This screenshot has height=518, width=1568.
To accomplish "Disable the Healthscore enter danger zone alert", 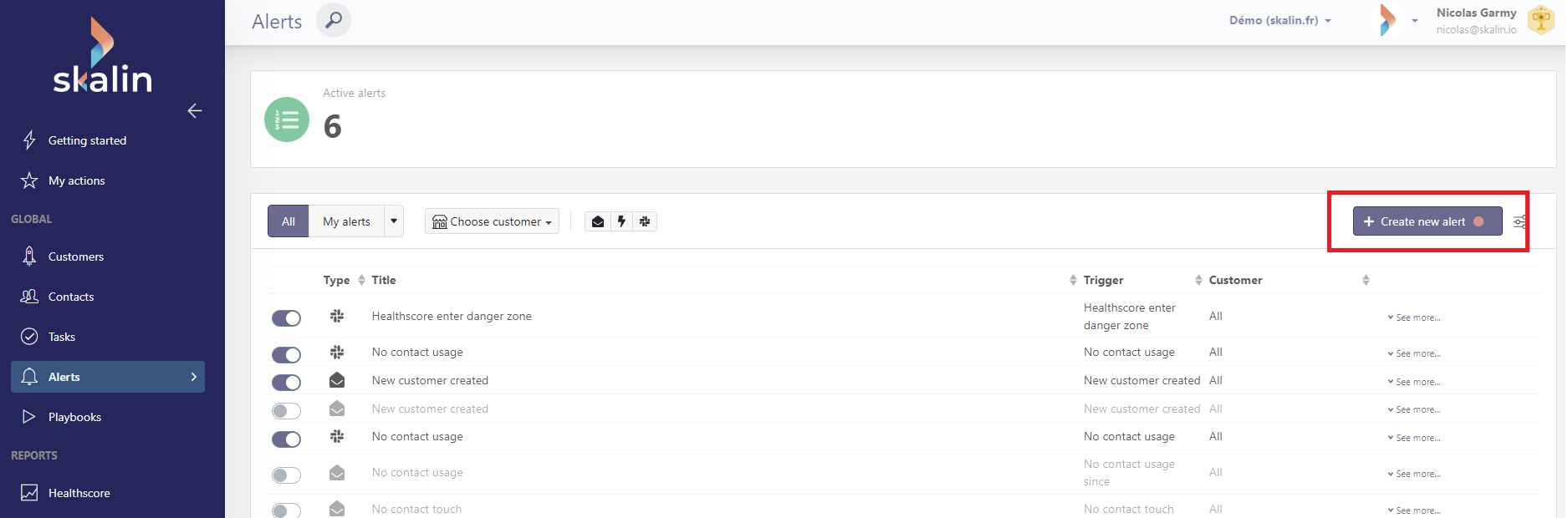I will [286, 318].
